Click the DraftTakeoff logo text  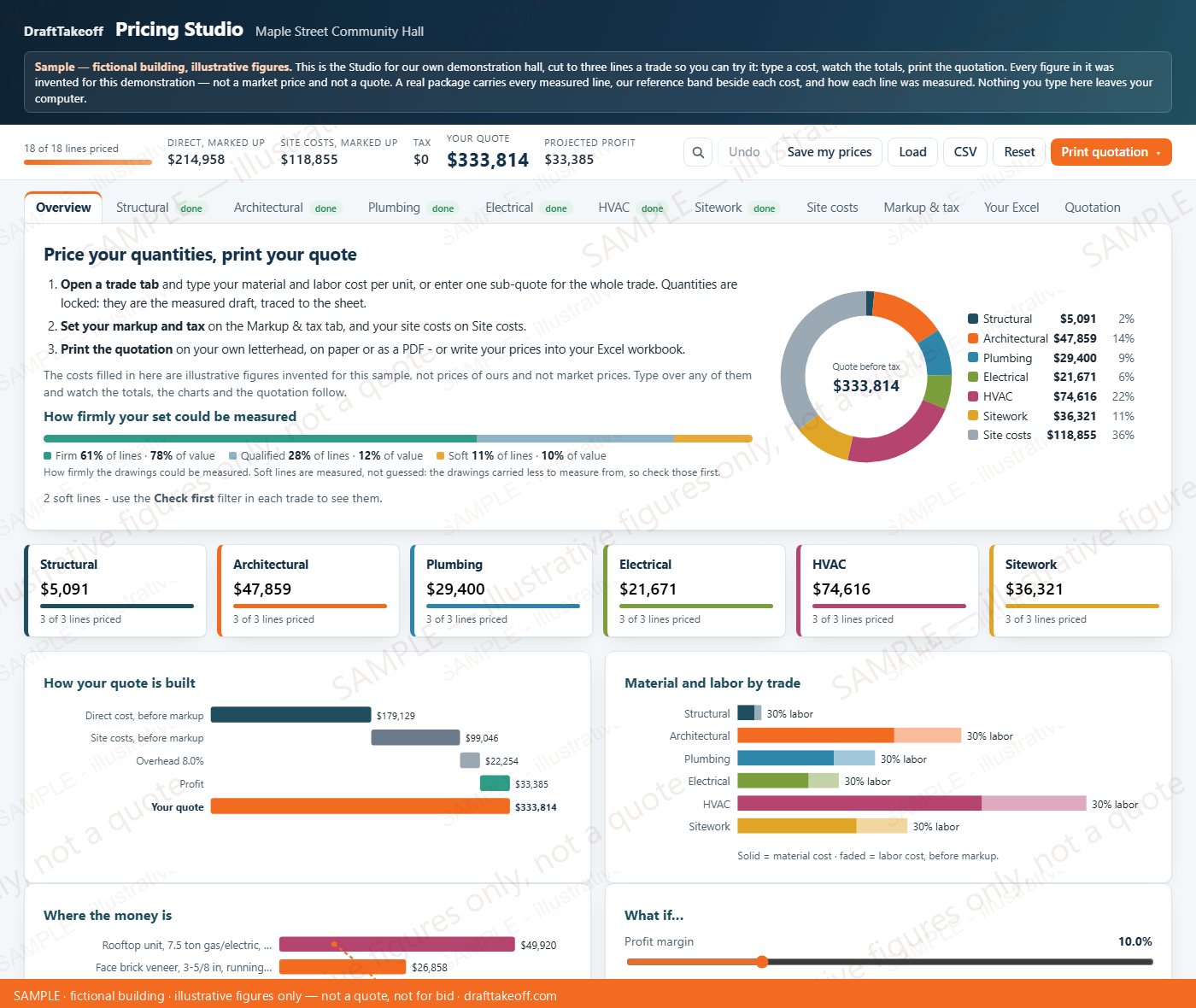(63, 32)
